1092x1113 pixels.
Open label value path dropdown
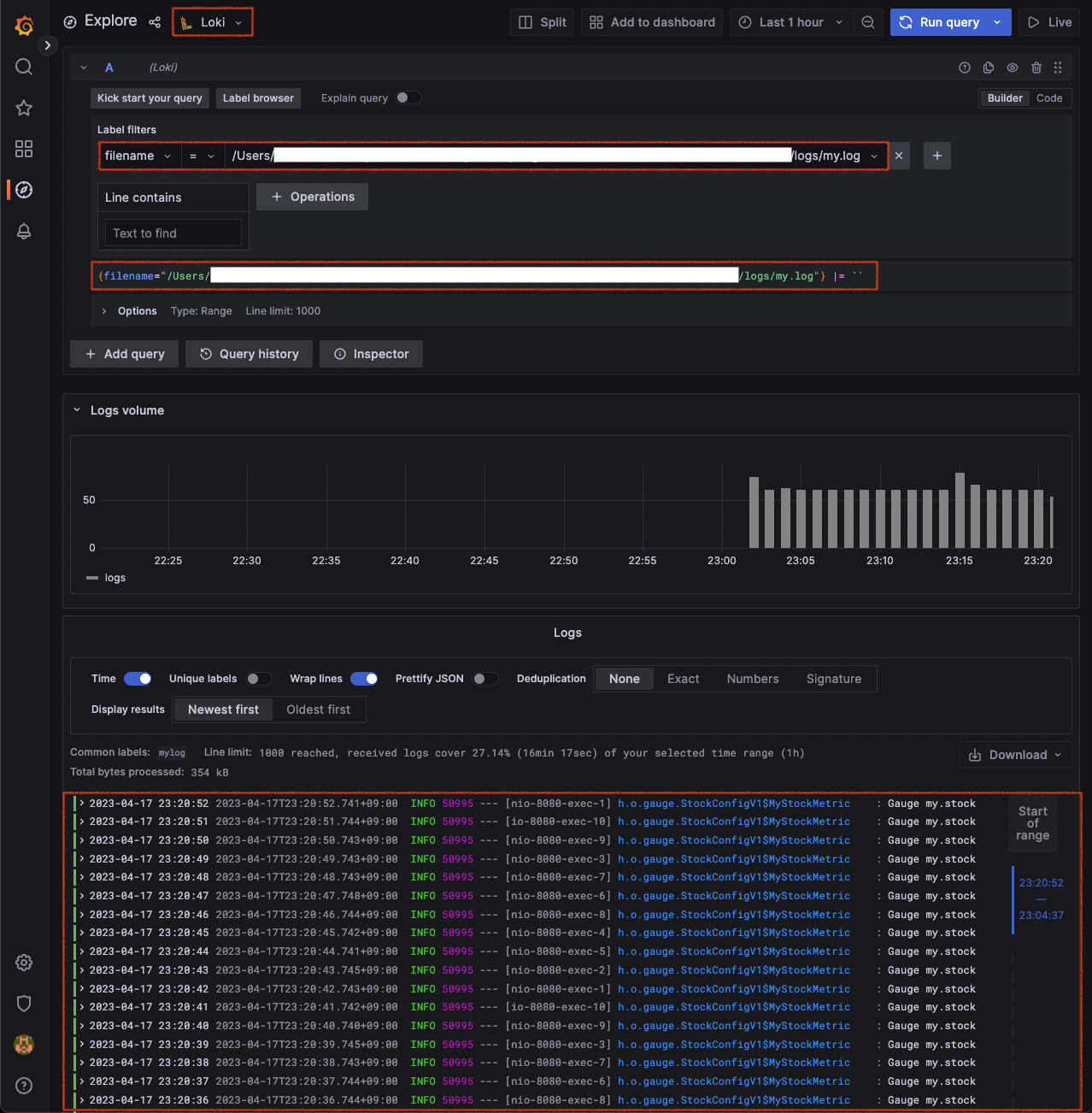(556, 156)
